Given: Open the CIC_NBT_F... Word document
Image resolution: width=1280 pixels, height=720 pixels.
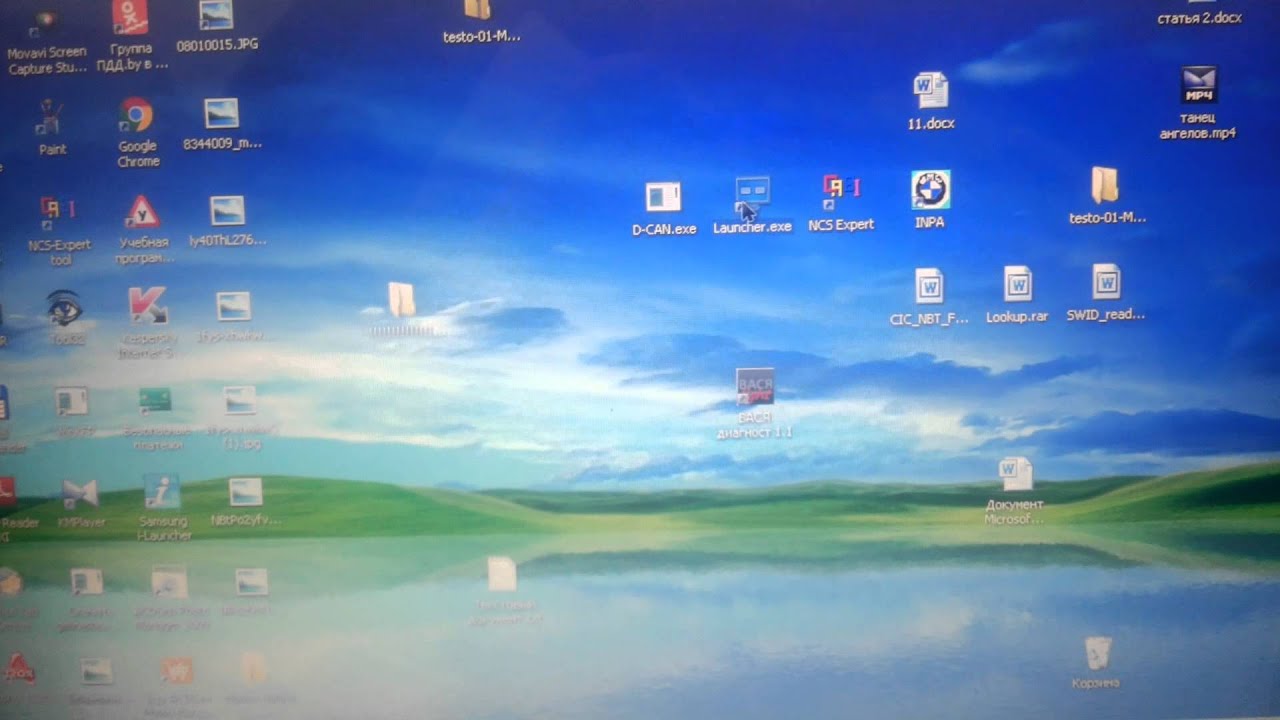Looking at the screenshot, I should [929, 286].
